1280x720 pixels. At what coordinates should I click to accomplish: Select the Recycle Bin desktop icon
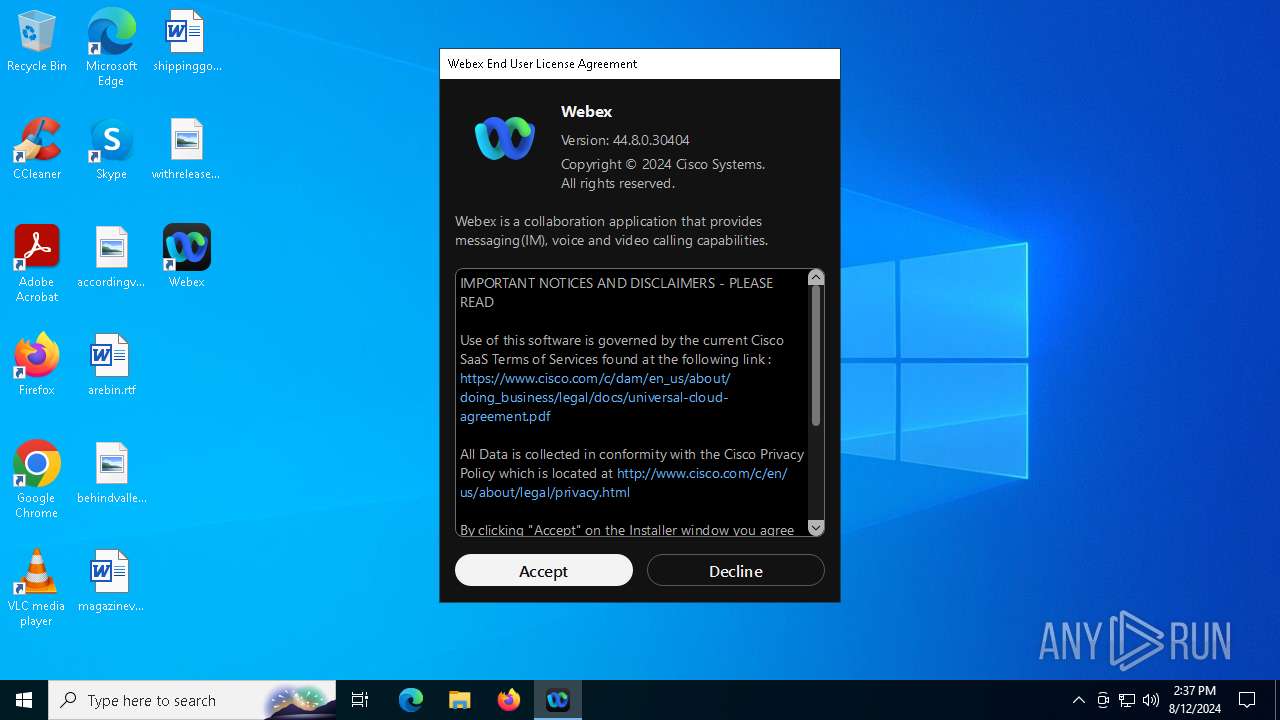click(37, 42)
